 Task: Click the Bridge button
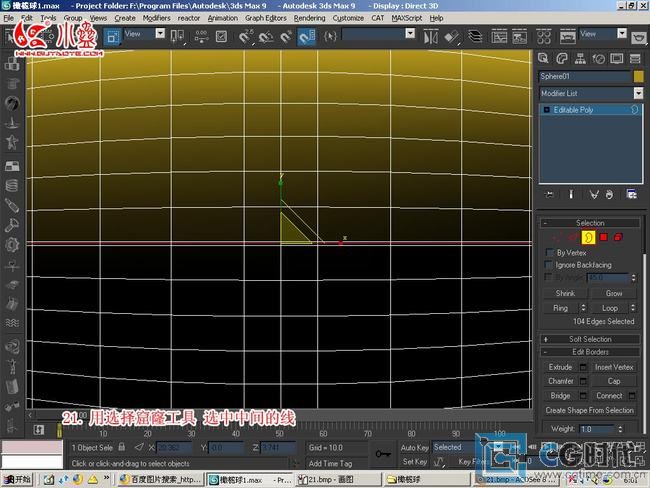(x=560, y=396)
